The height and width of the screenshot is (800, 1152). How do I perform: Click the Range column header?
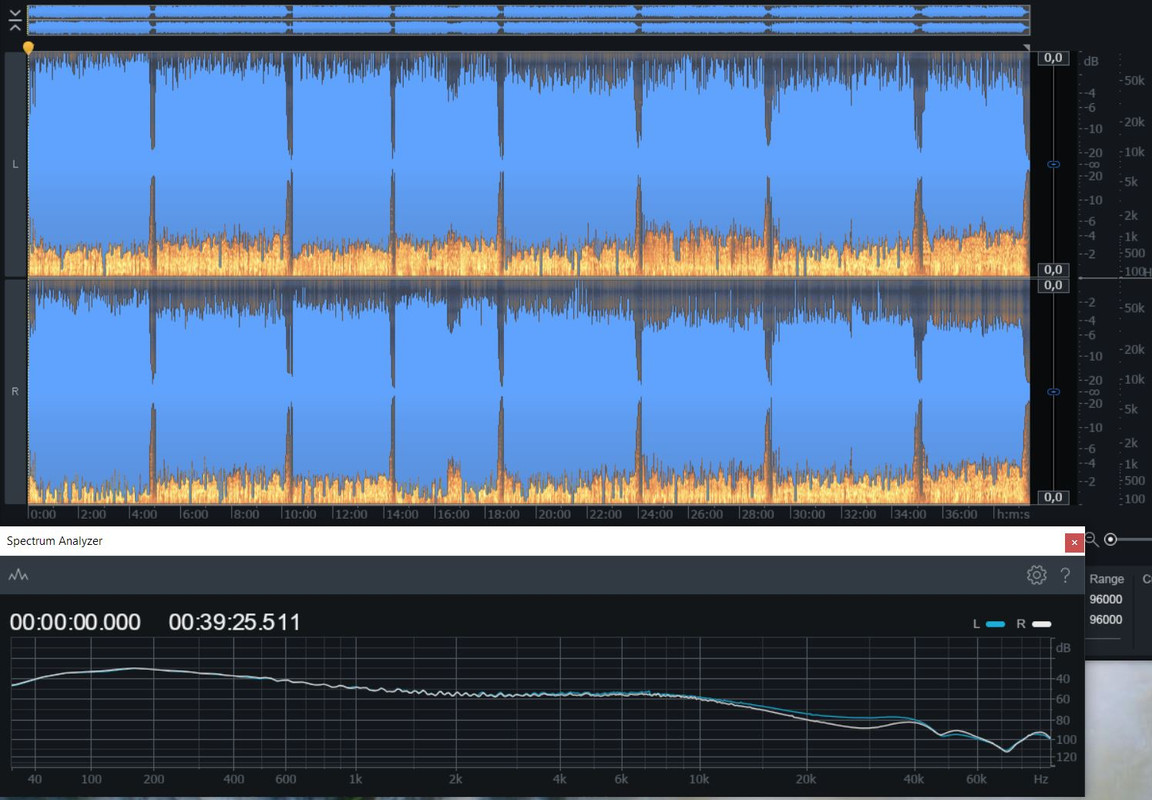(1106, 579)
